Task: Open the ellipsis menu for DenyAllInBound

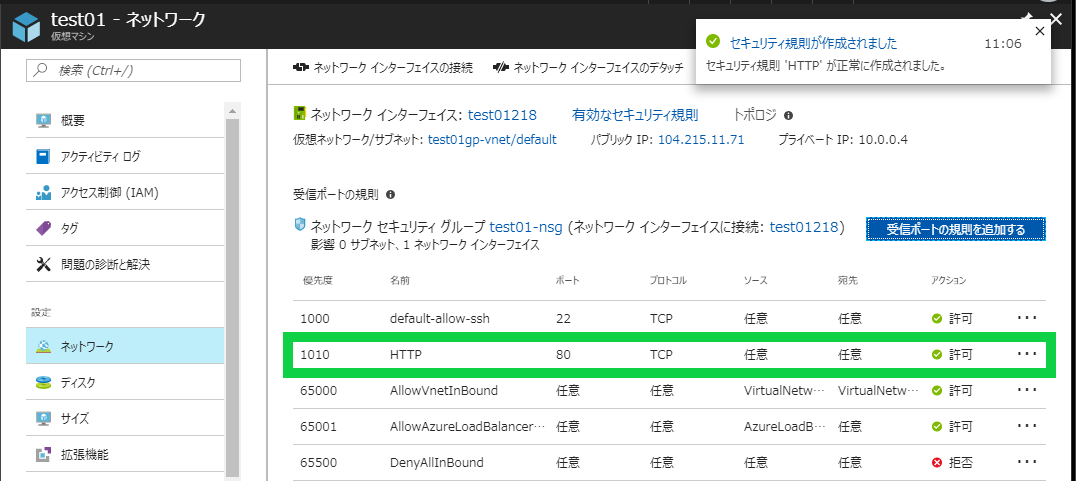Action: coord(1027,462)
